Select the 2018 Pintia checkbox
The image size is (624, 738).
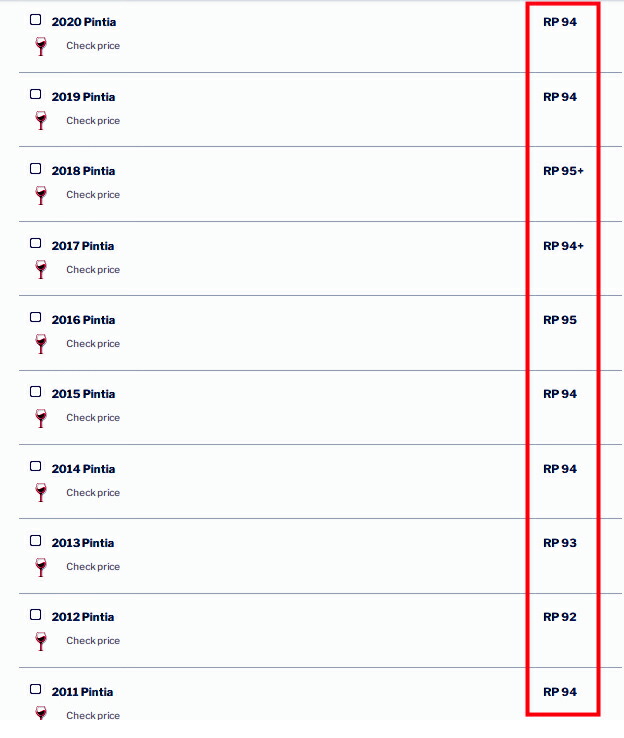35,168
